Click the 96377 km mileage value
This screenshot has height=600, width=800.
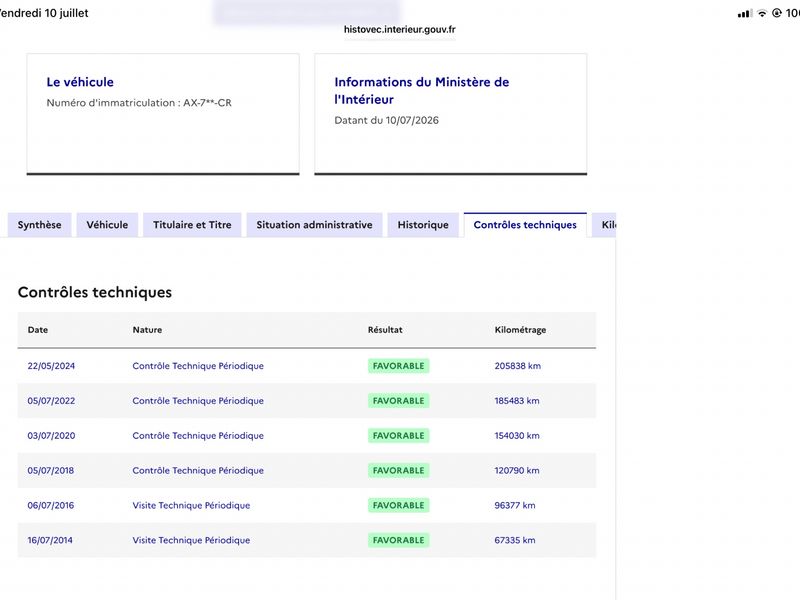[x=515, y=505]
